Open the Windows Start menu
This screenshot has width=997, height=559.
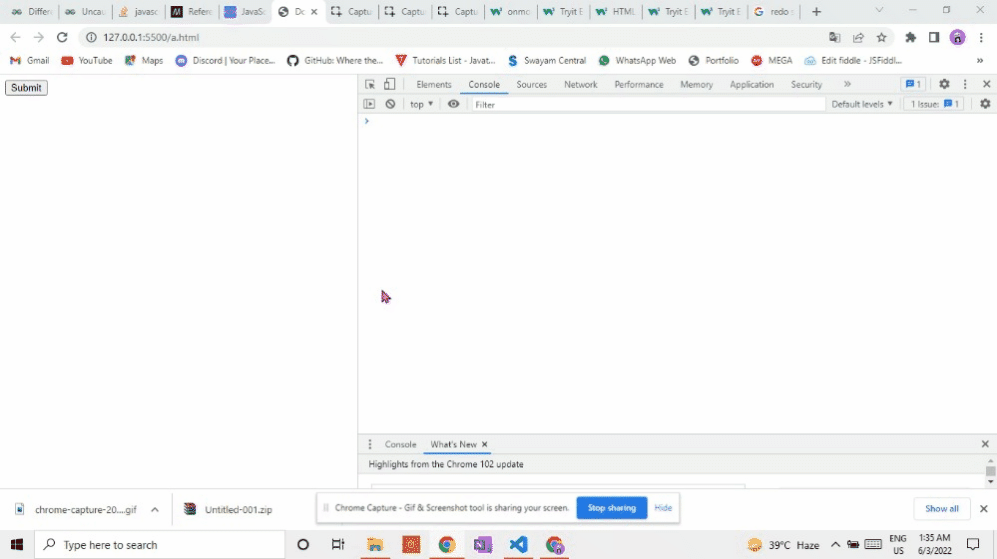point(17,544)
